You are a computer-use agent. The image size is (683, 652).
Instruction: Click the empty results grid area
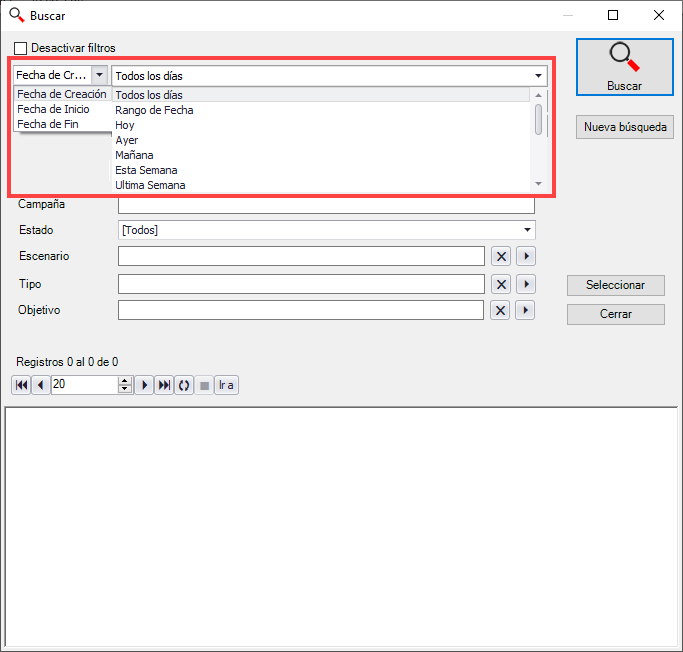pos(341,527)
